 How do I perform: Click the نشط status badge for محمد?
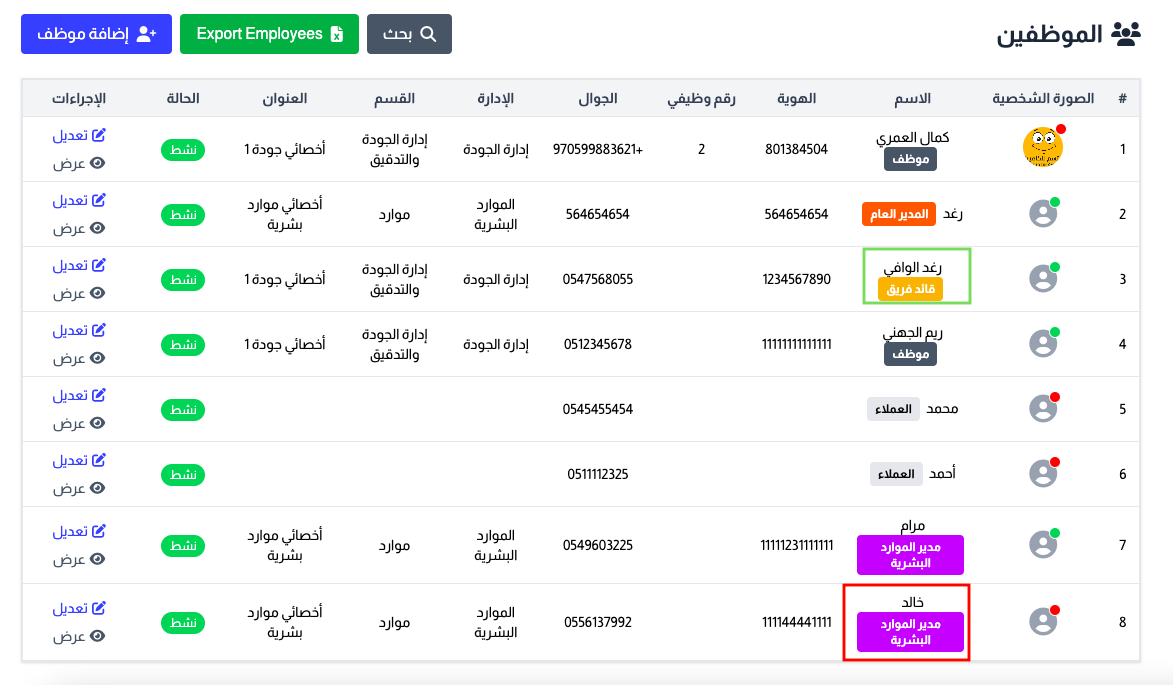click(183, 409)
